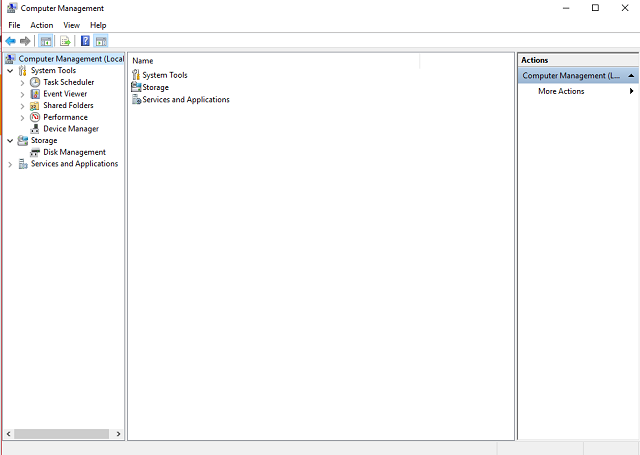Viewport: 640px width, 455px height.
Task: Open the Help menu
Action: pos(98,25)
